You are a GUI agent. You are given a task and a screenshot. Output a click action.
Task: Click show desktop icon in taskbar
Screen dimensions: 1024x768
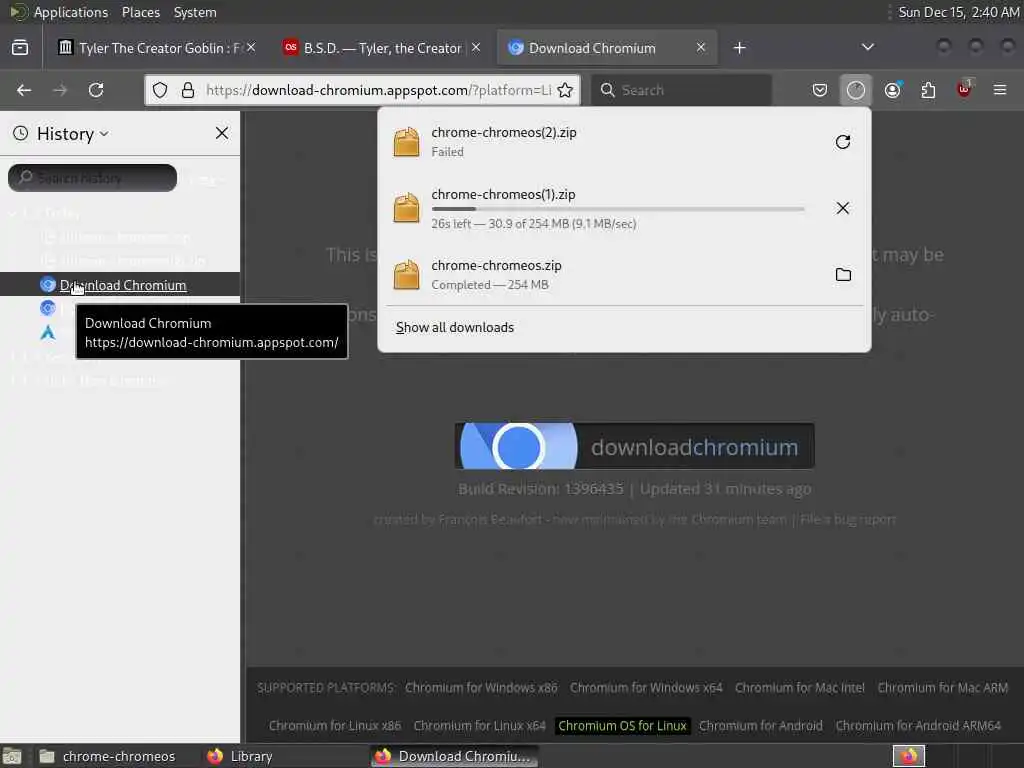[12, 756]
